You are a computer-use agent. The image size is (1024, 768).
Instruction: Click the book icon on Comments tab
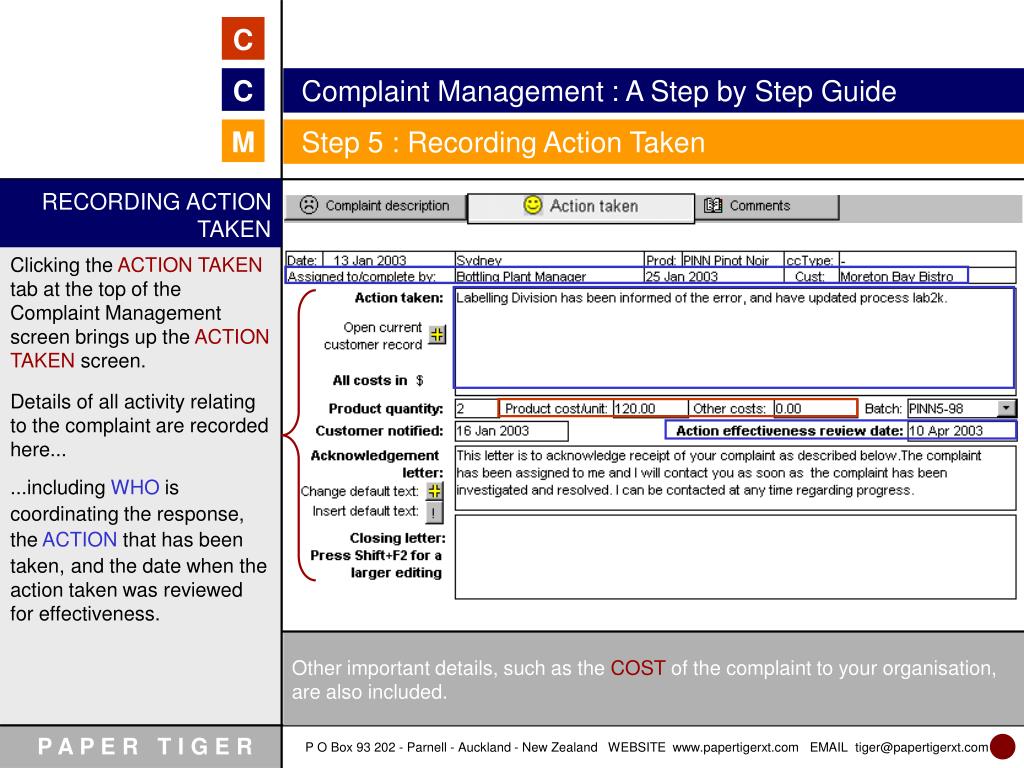[713, 206]
